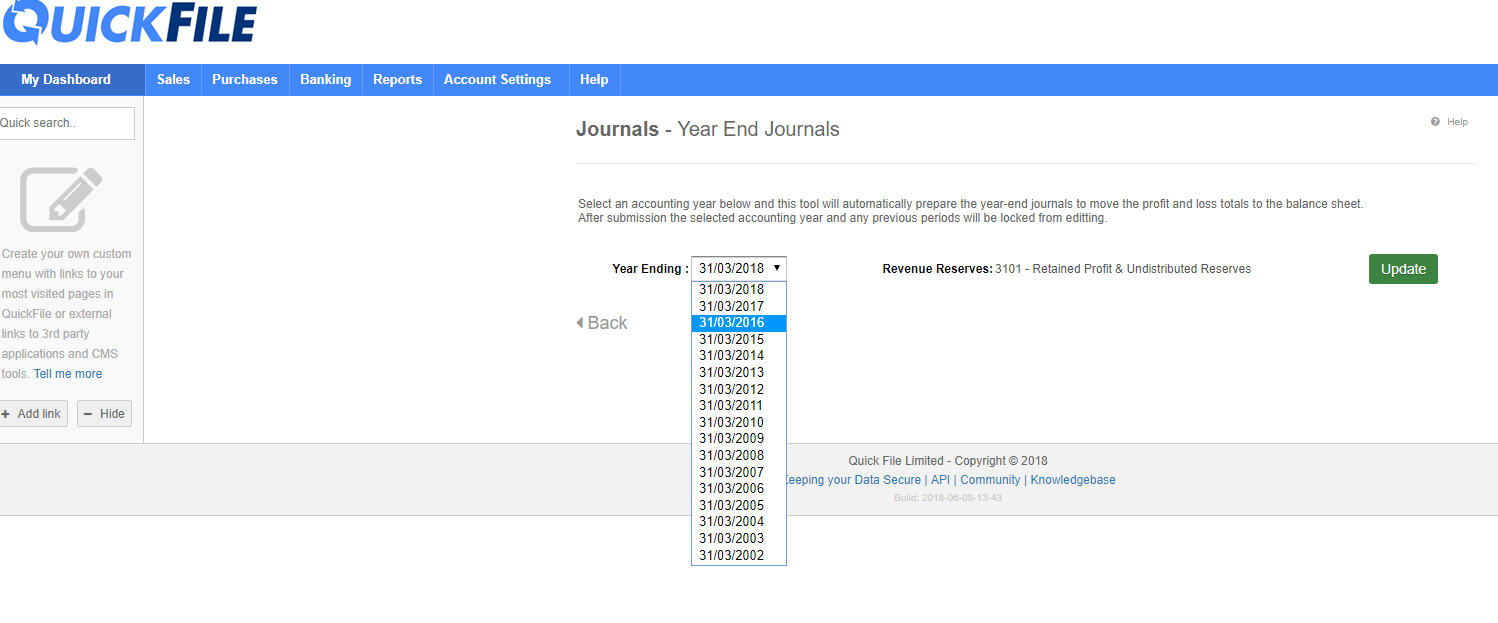This screenshot has width=1498, height=623.
Task: Click the Build 2018-06-08-13-43 text
Action: click(948, 497)
